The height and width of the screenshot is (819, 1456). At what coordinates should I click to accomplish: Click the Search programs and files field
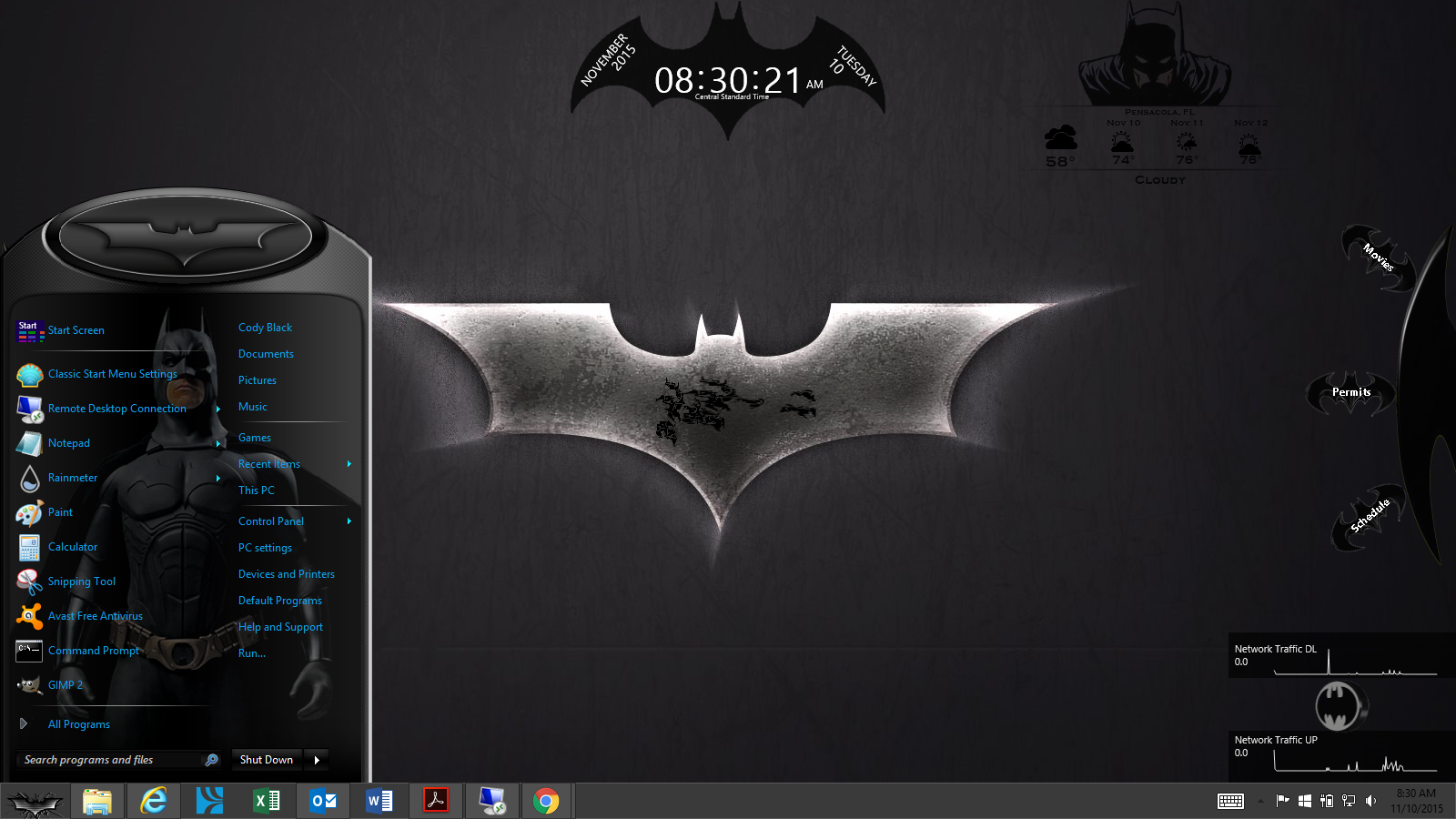[x=109, y=760]
